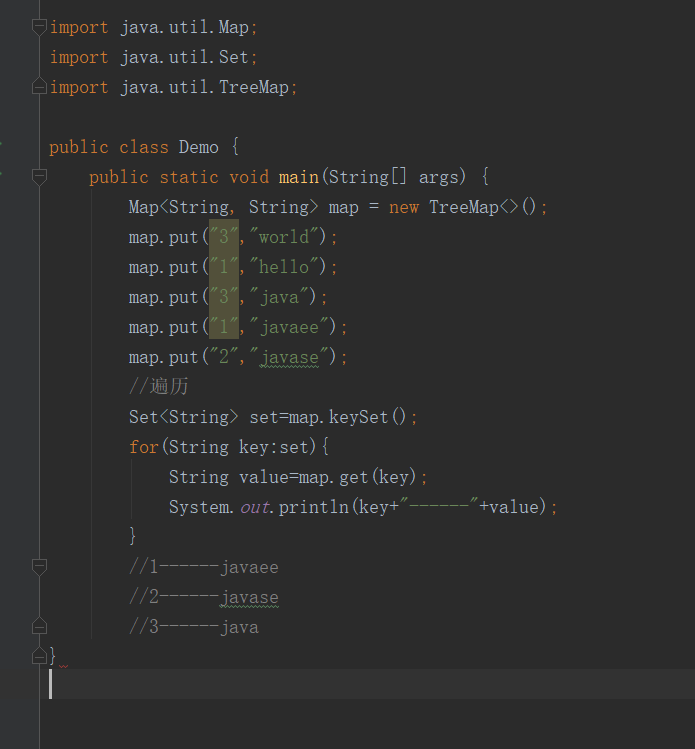695x749 pixels.
Task: Click the italic out field in System.out
Action: pos(255,507)
